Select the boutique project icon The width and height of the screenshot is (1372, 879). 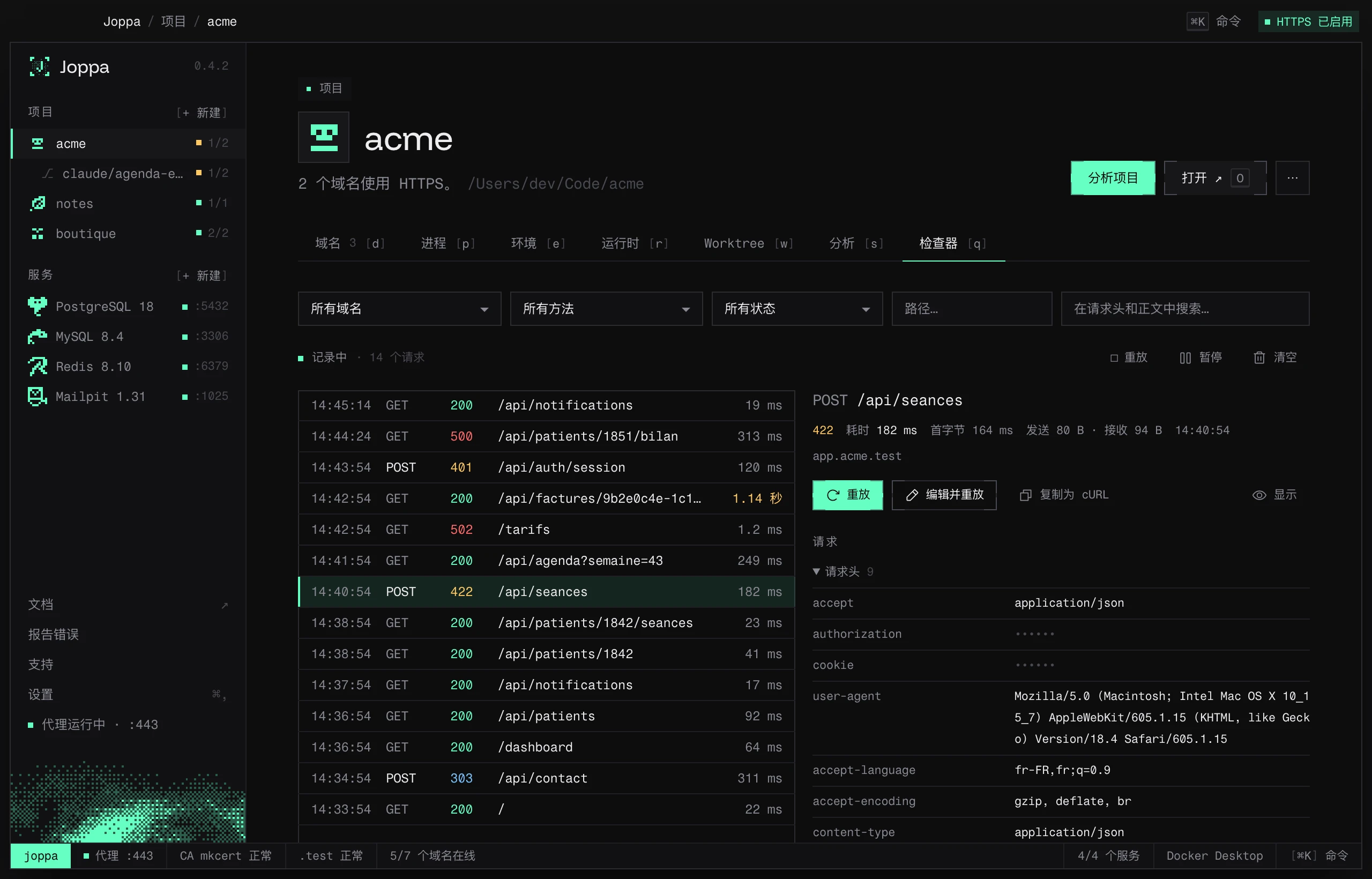pos(38,234)
